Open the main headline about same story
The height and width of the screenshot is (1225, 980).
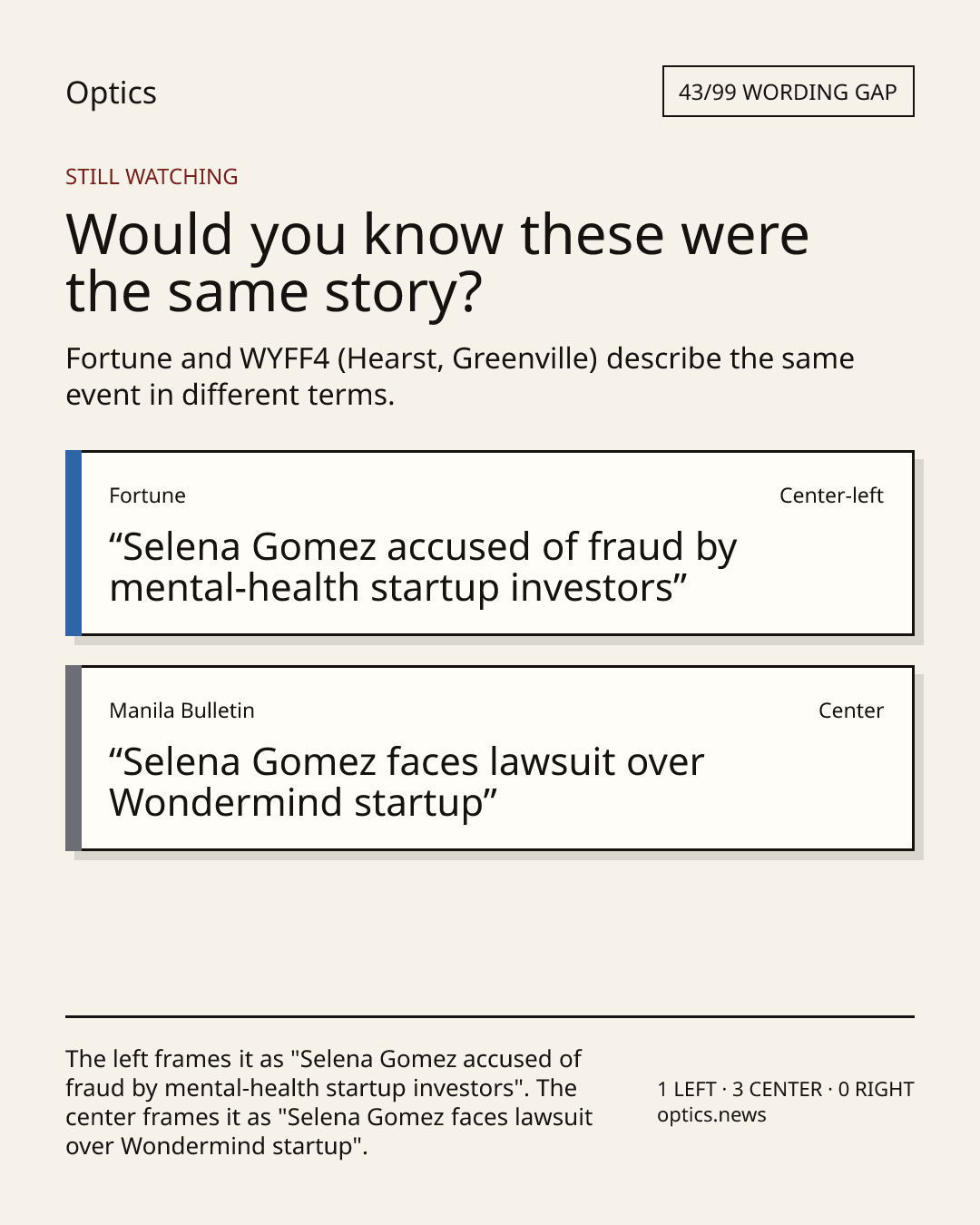(x=437, y=263)
